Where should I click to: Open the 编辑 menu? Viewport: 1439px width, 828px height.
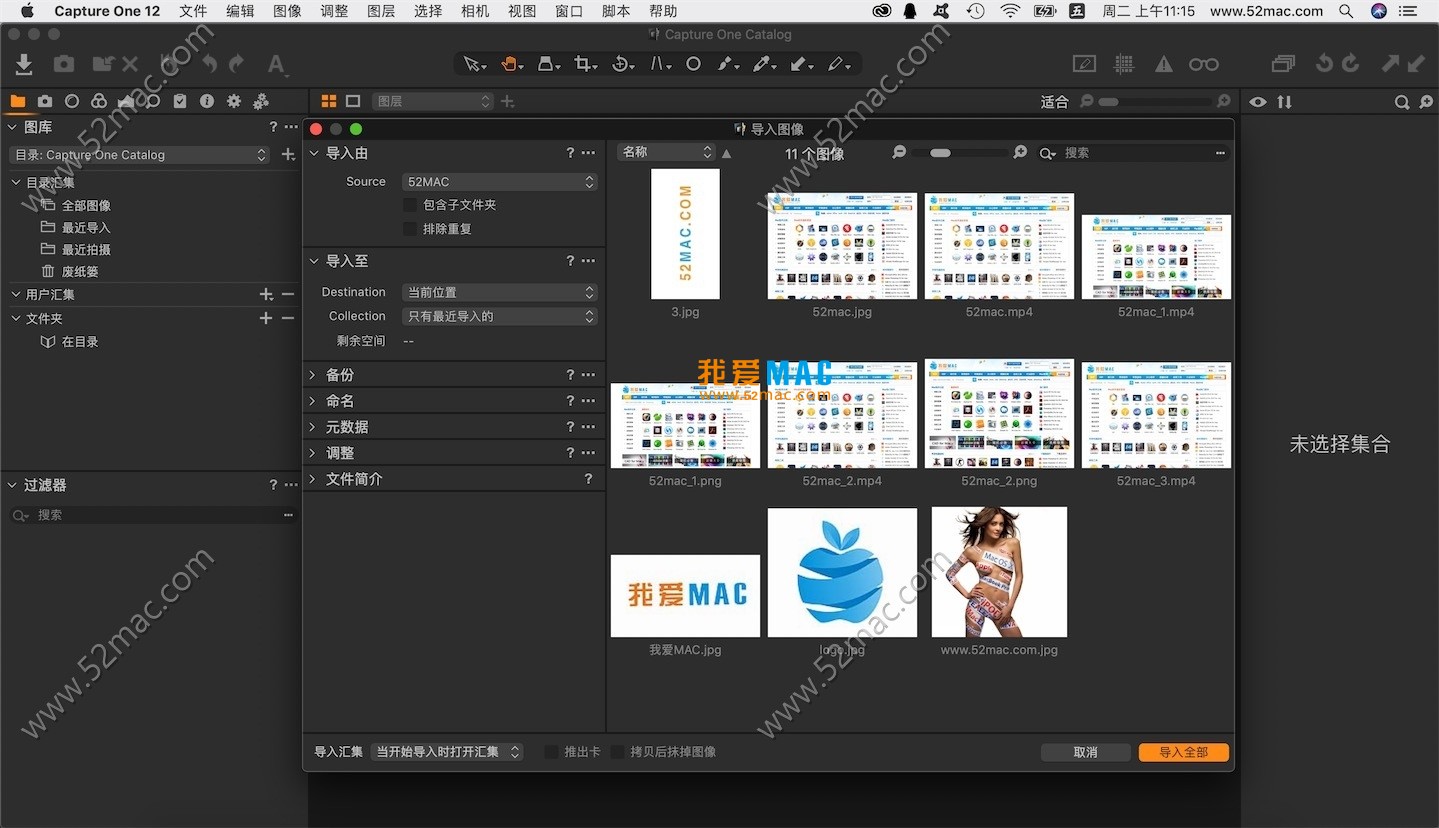240,11
